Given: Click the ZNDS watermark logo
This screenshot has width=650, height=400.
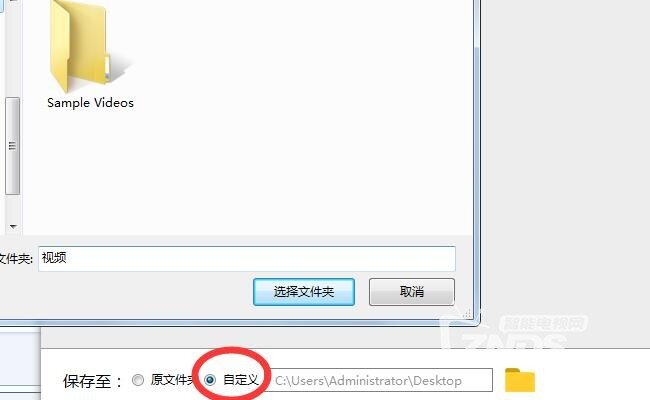Looking at the screenshot, I should (514, 334).
